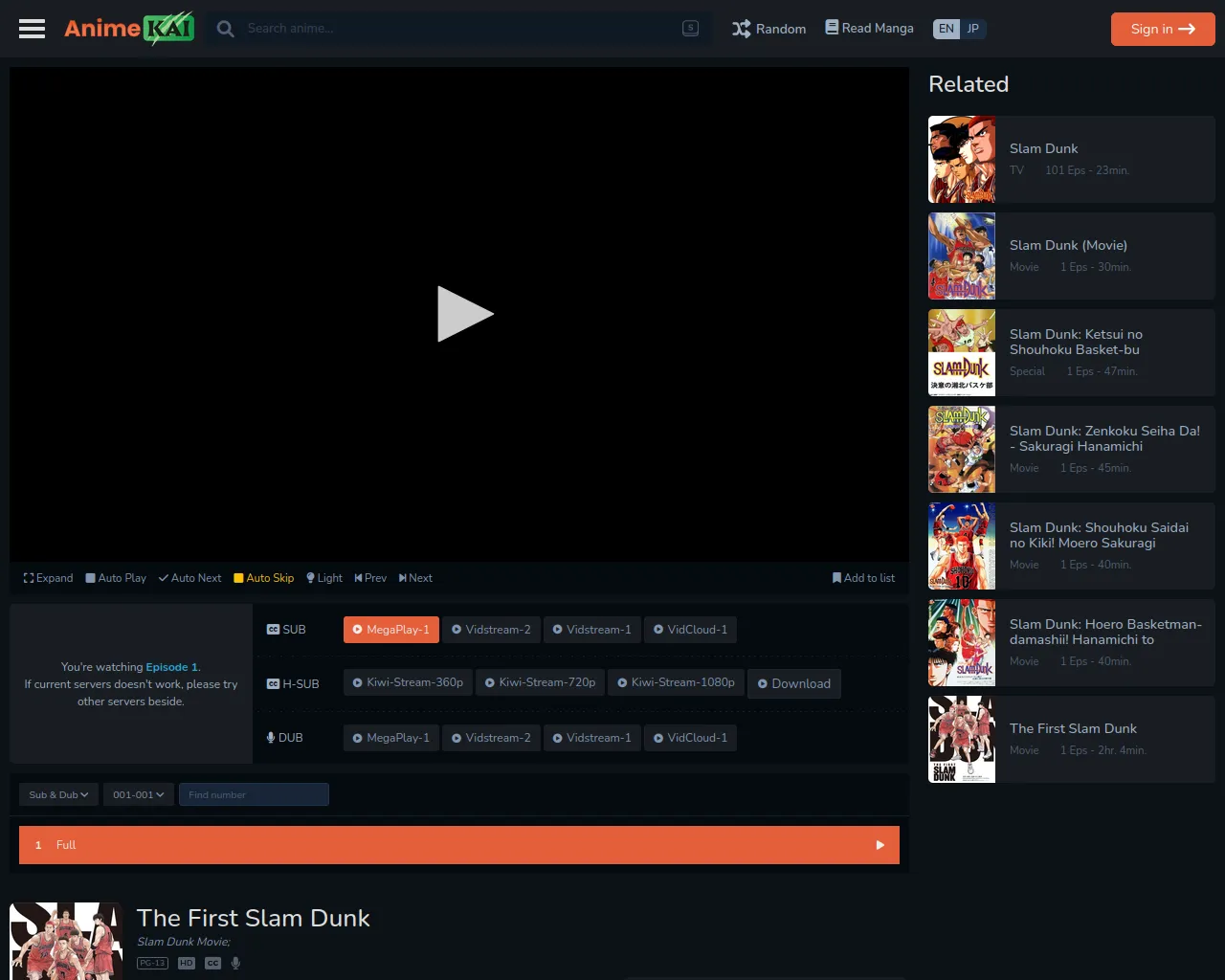
Task: Click the play arrow on episode 1 row
Action: [880, 845]
